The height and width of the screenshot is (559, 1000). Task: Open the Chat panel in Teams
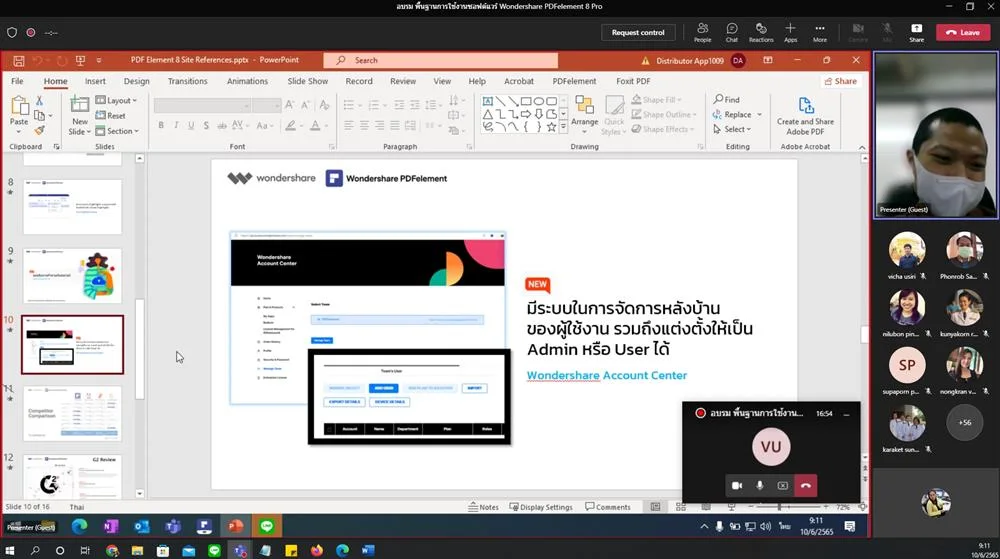pyautogui.click(x=732, y=33)
